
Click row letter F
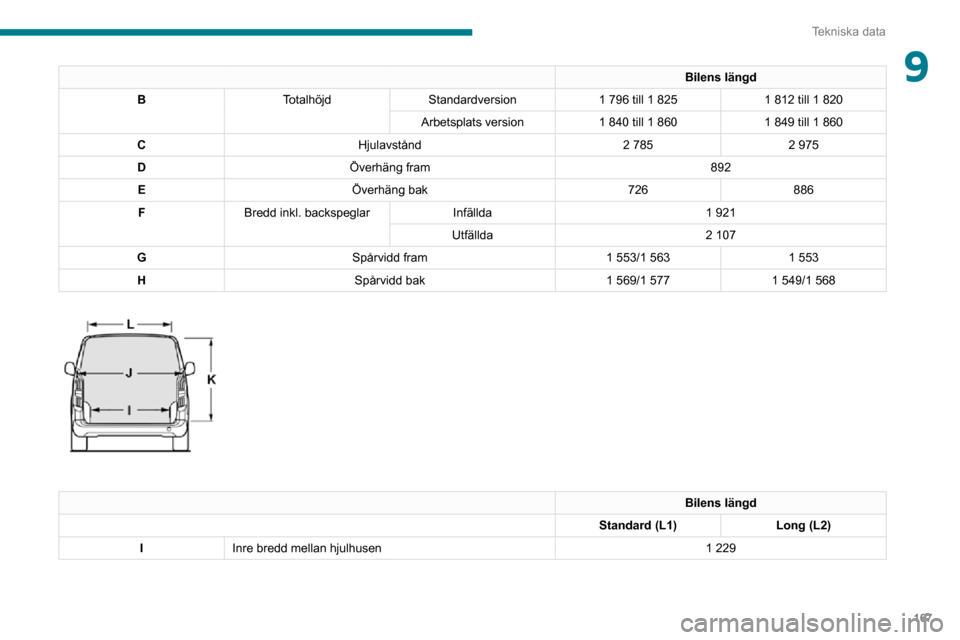pos(141,213)
